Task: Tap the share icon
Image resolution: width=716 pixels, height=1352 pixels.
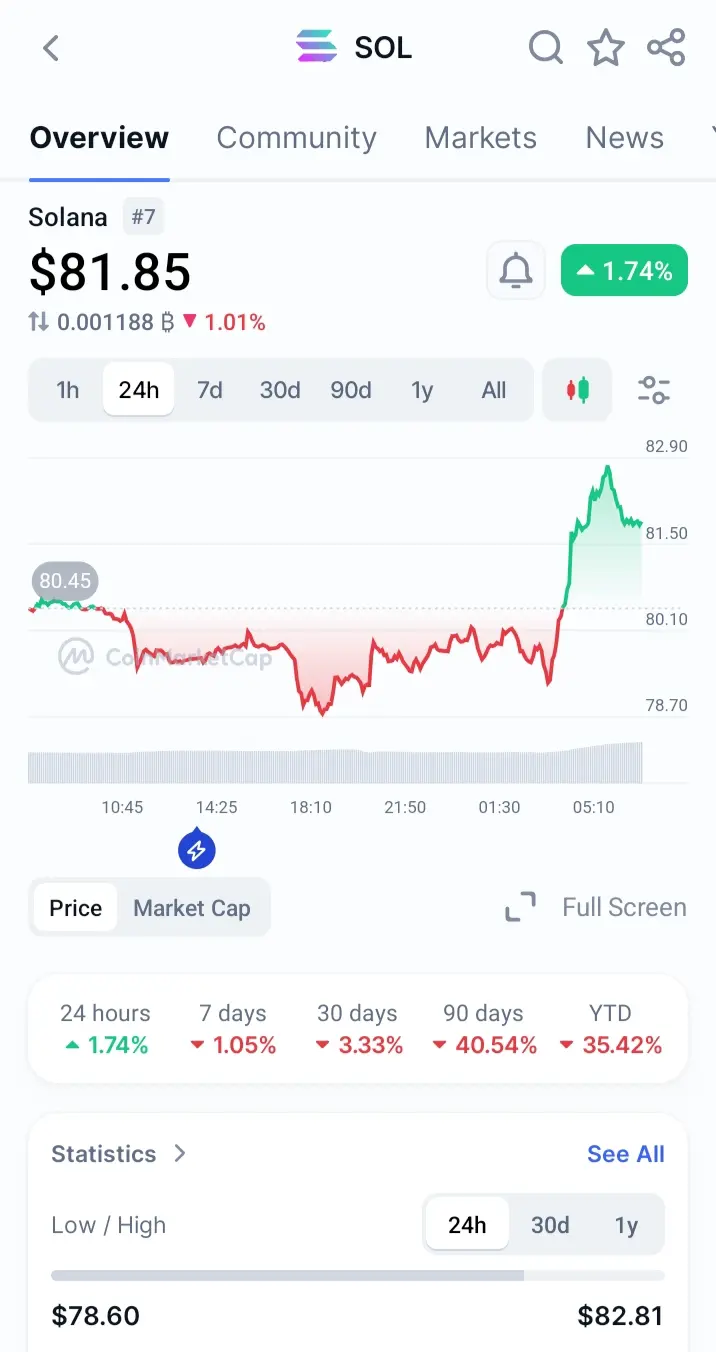Action: coord(666,47)
